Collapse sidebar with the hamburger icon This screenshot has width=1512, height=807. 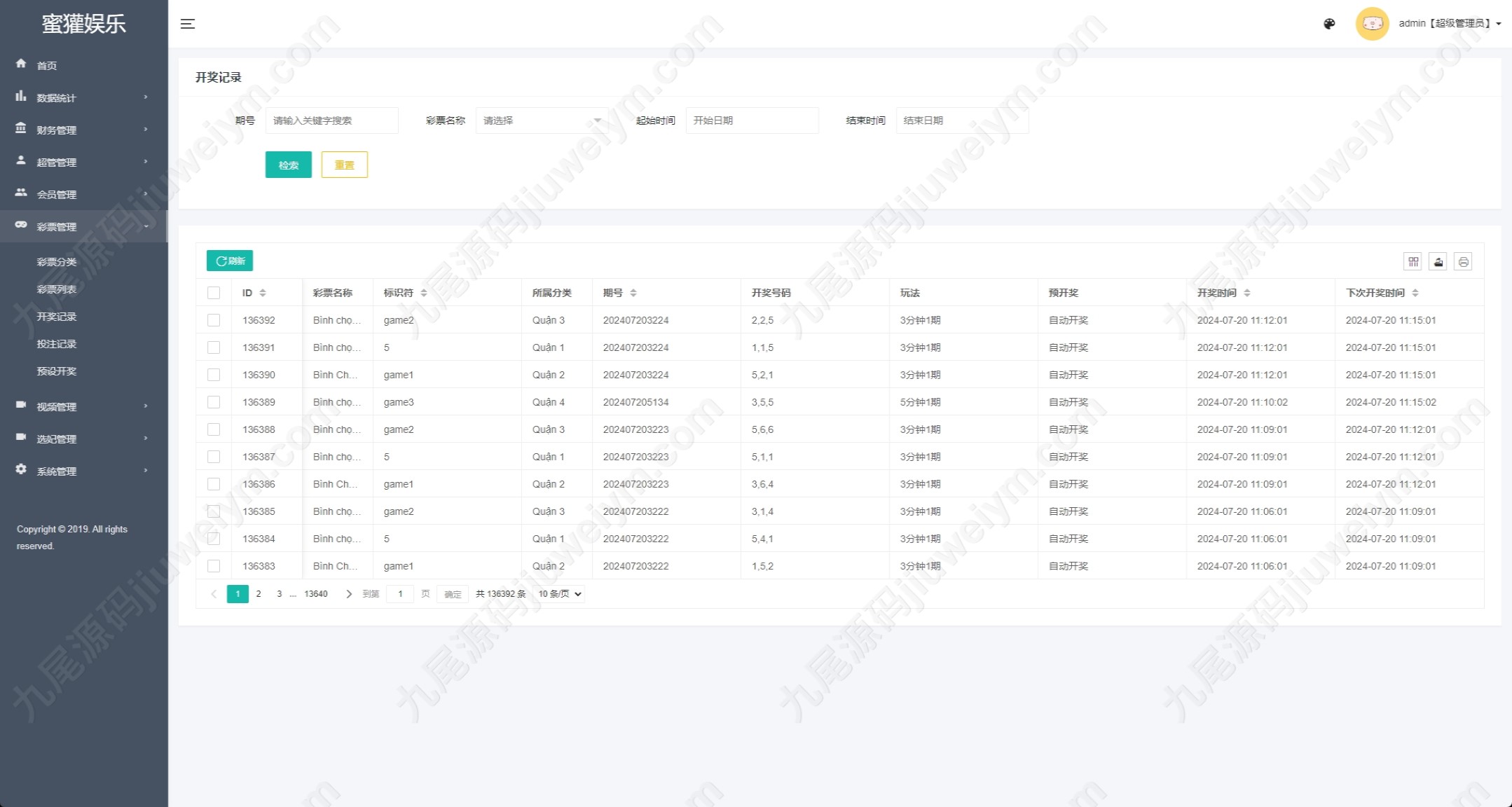click(x=188, y=24)
